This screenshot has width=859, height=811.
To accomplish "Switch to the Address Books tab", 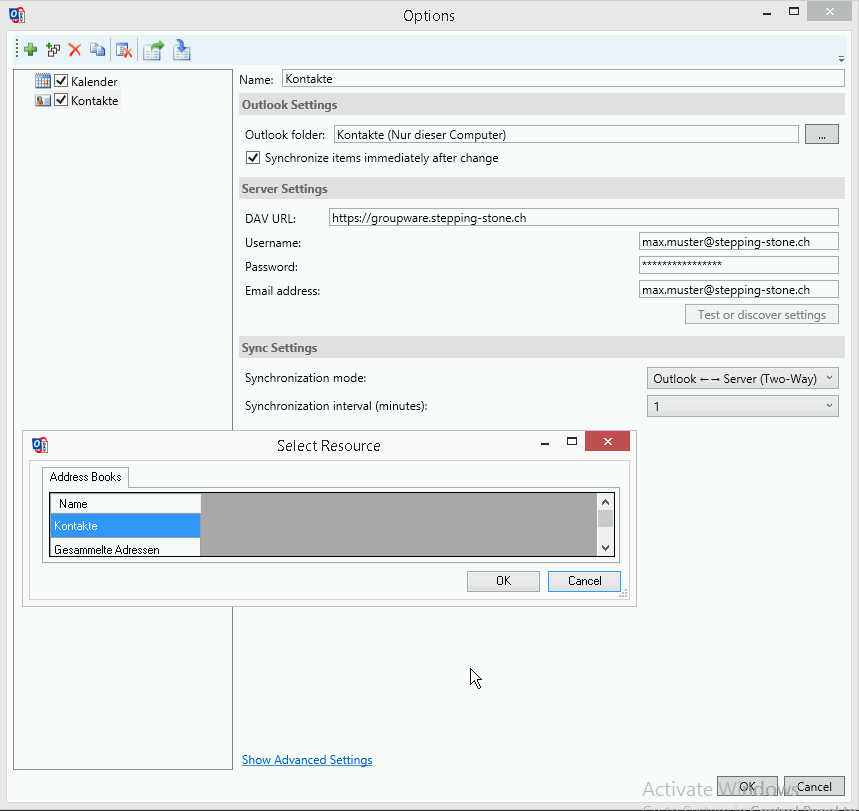I will (85, 477).
